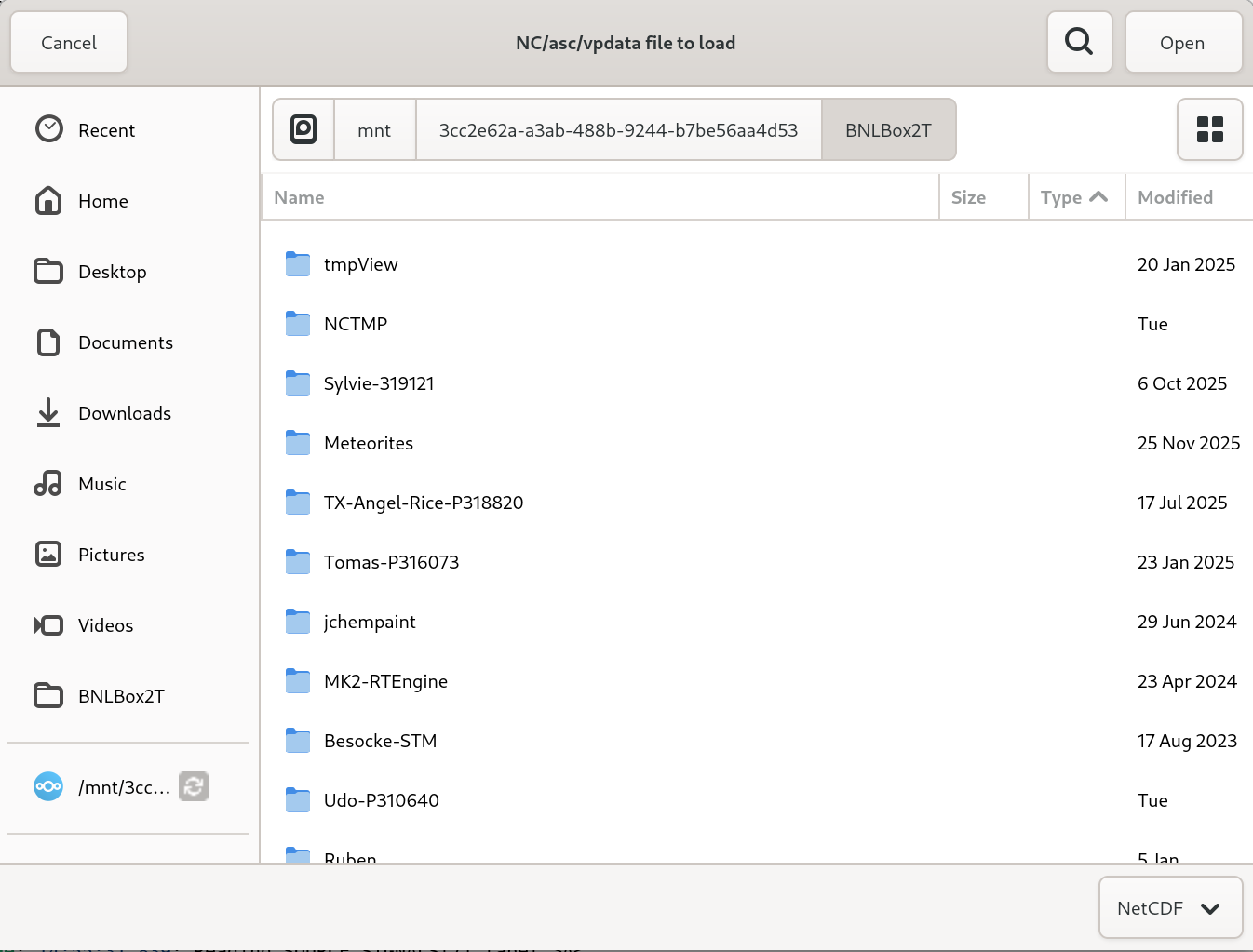Switch to grid view icon
This screenshot has height=952, width=1253.
[1209, 129]
